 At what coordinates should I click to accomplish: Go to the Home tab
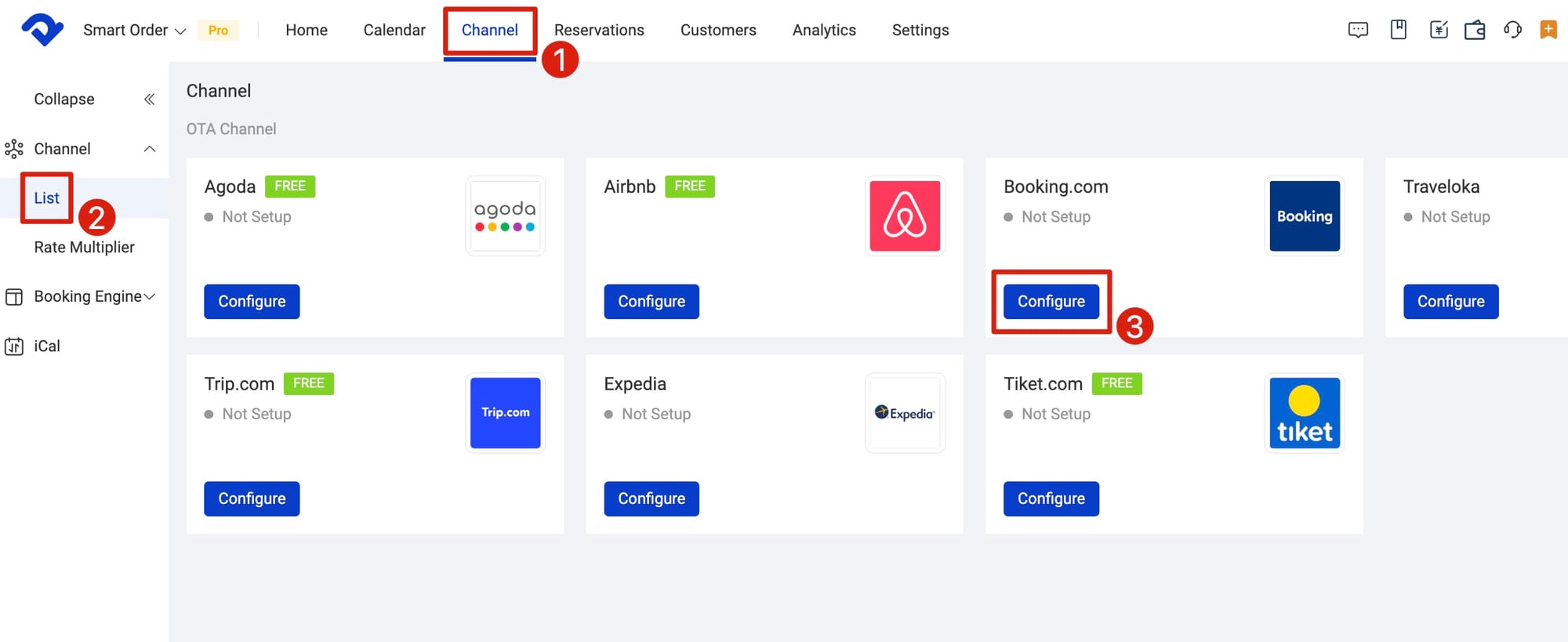pyautogui.click(x=307, y=30)
